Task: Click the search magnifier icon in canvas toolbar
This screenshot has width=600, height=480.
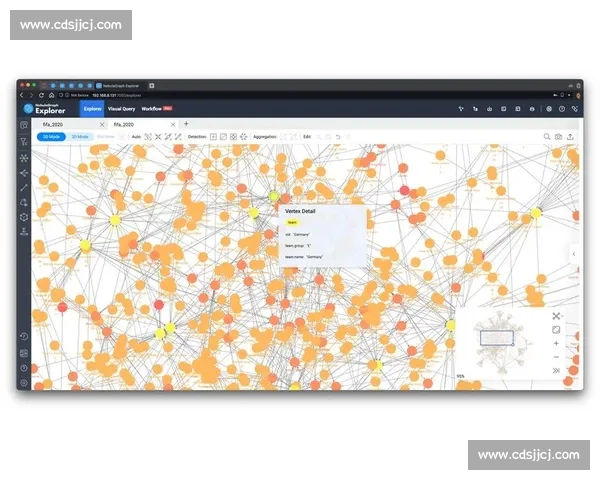Action: pos(547,136)
